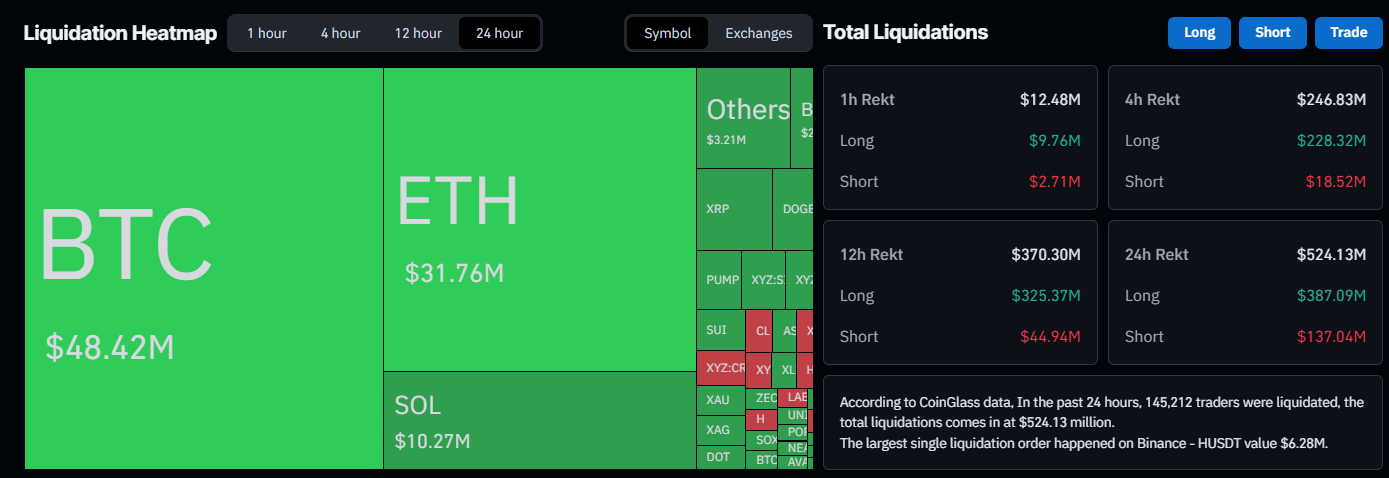Click the 4h Long value $228.32M

pyautogui.click(x=1331, y=141)
